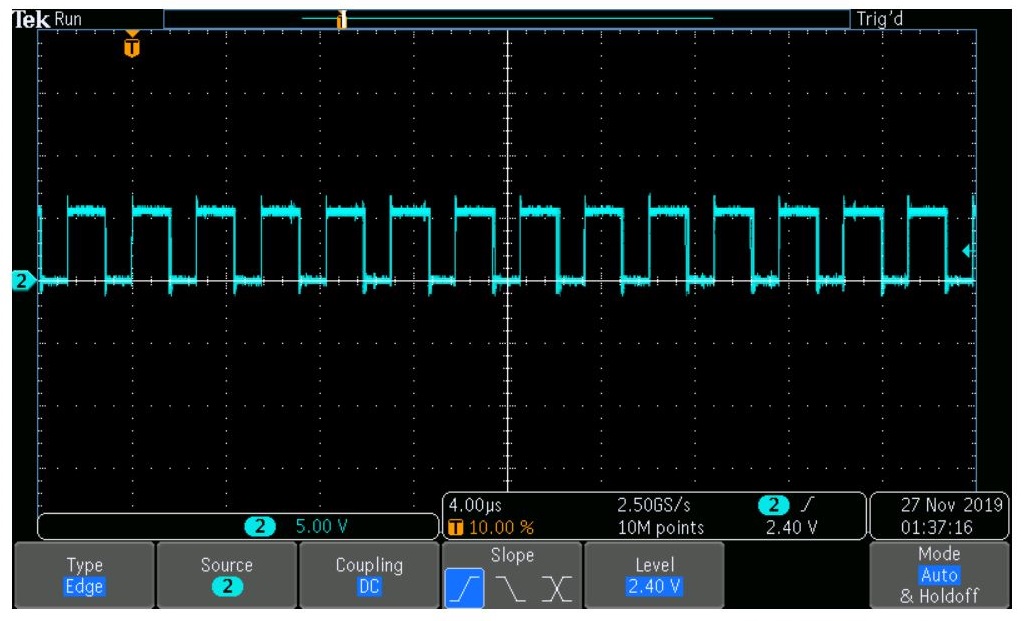Click the orange trigger position T marker
Viewport: 1025px width, 621px height.
(x=132, y=46)
